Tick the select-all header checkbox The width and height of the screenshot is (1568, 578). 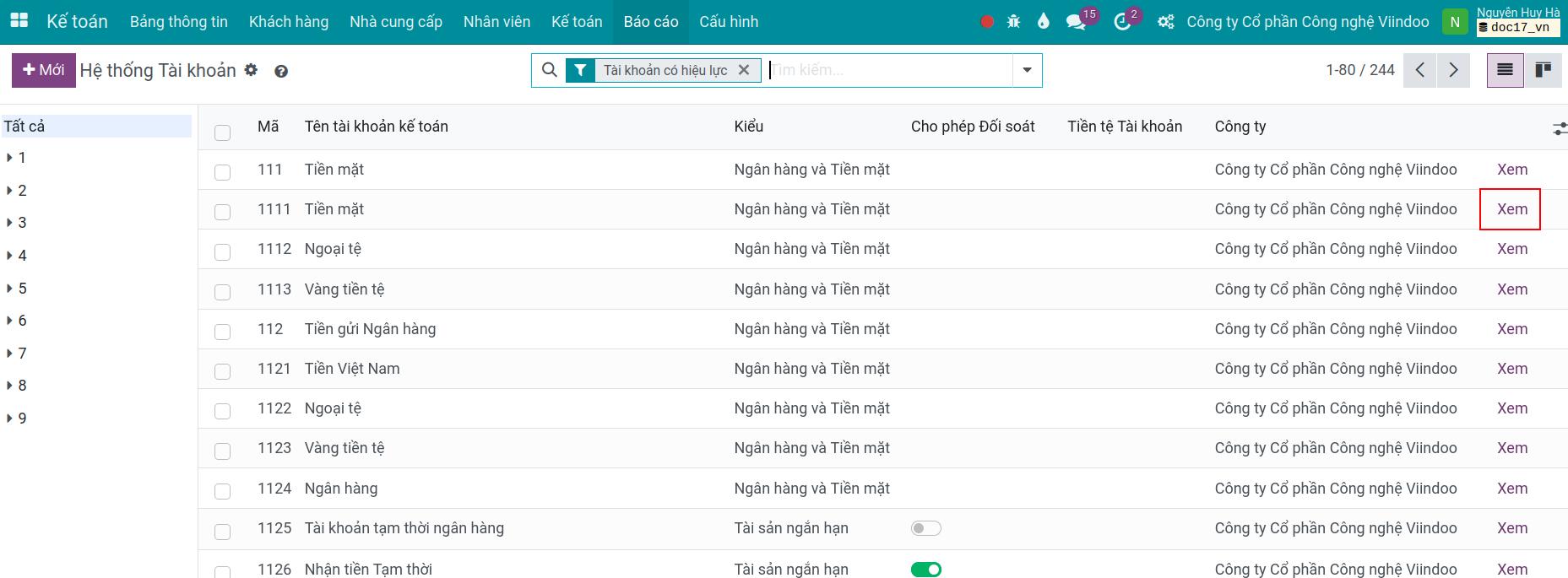pos(223,132)
